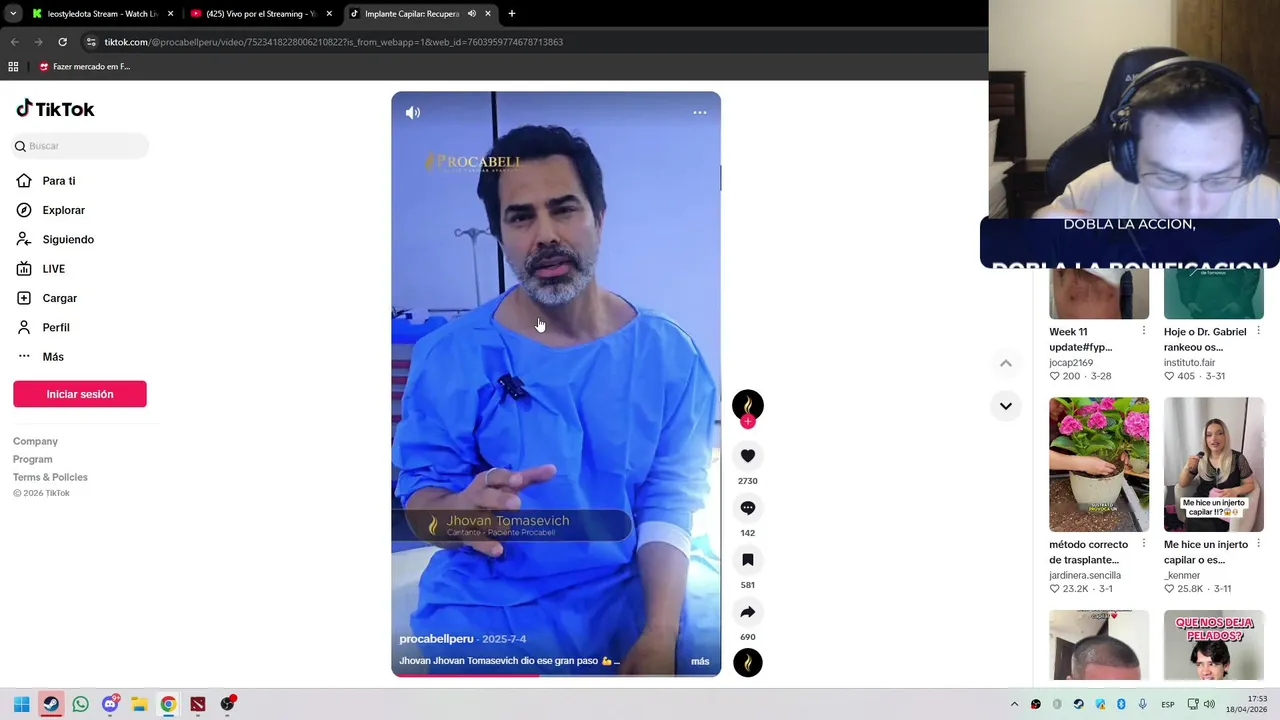
Task: Open the sound disc icon below share
Action: pyautogui.click(x=748, y=663)
